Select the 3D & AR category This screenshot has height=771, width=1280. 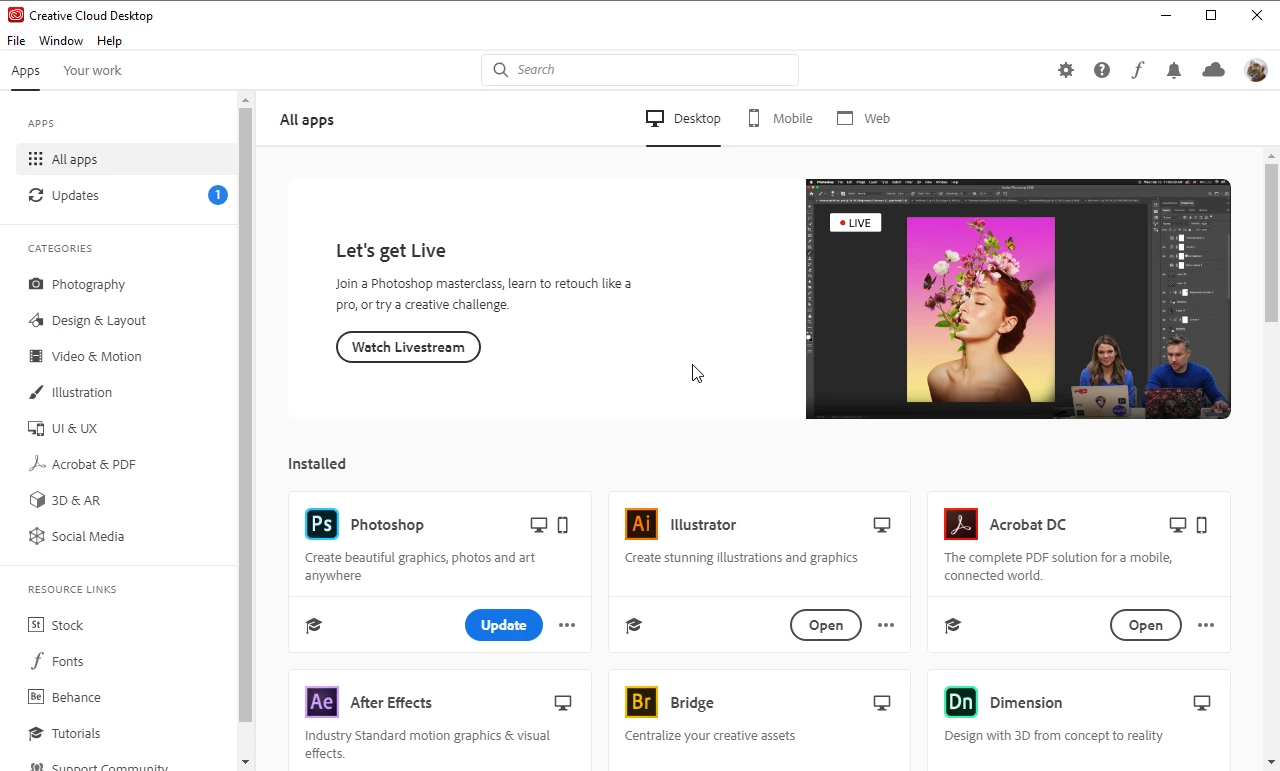point(63,500)
